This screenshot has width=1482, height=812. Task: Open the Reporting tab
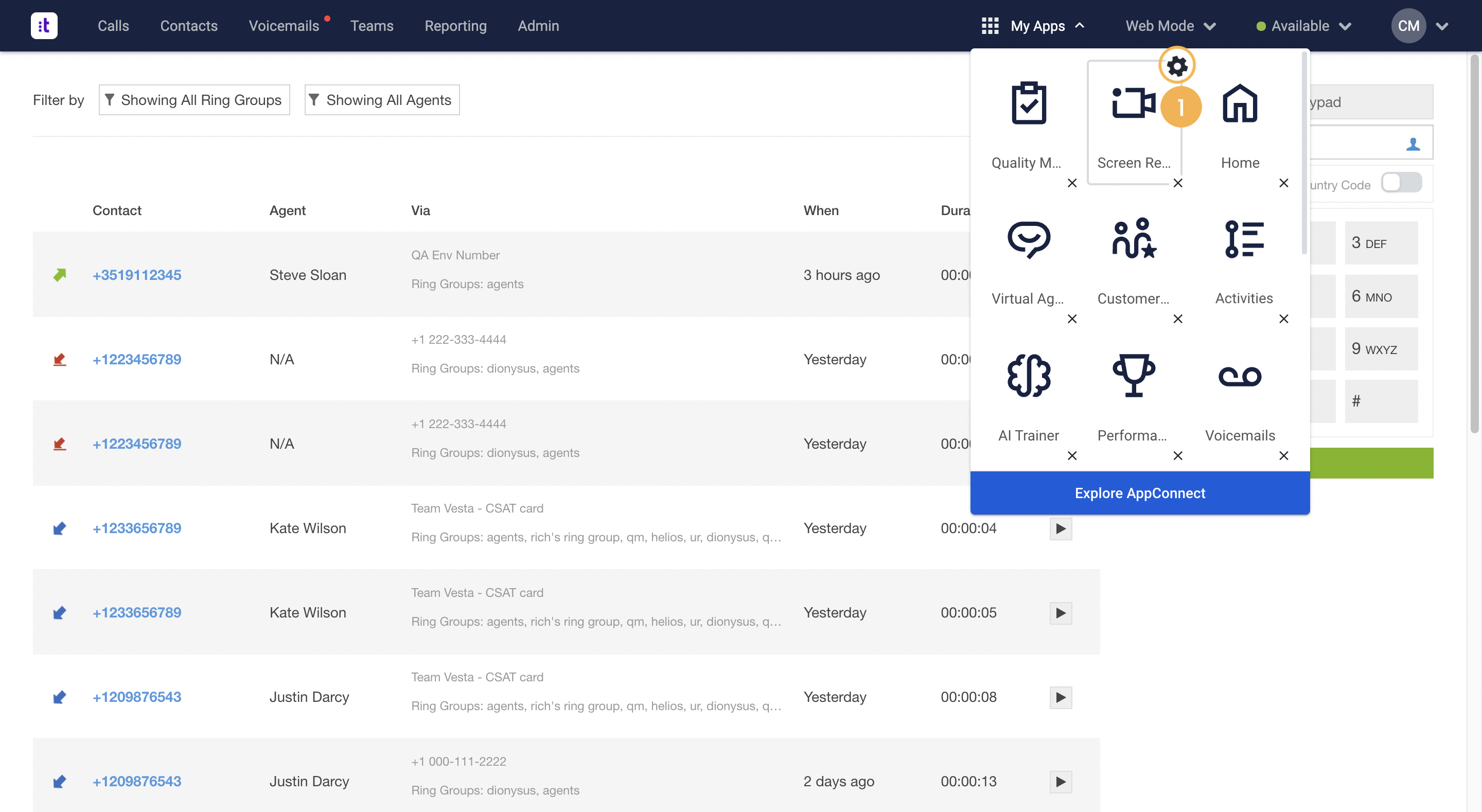click(455, 26)
